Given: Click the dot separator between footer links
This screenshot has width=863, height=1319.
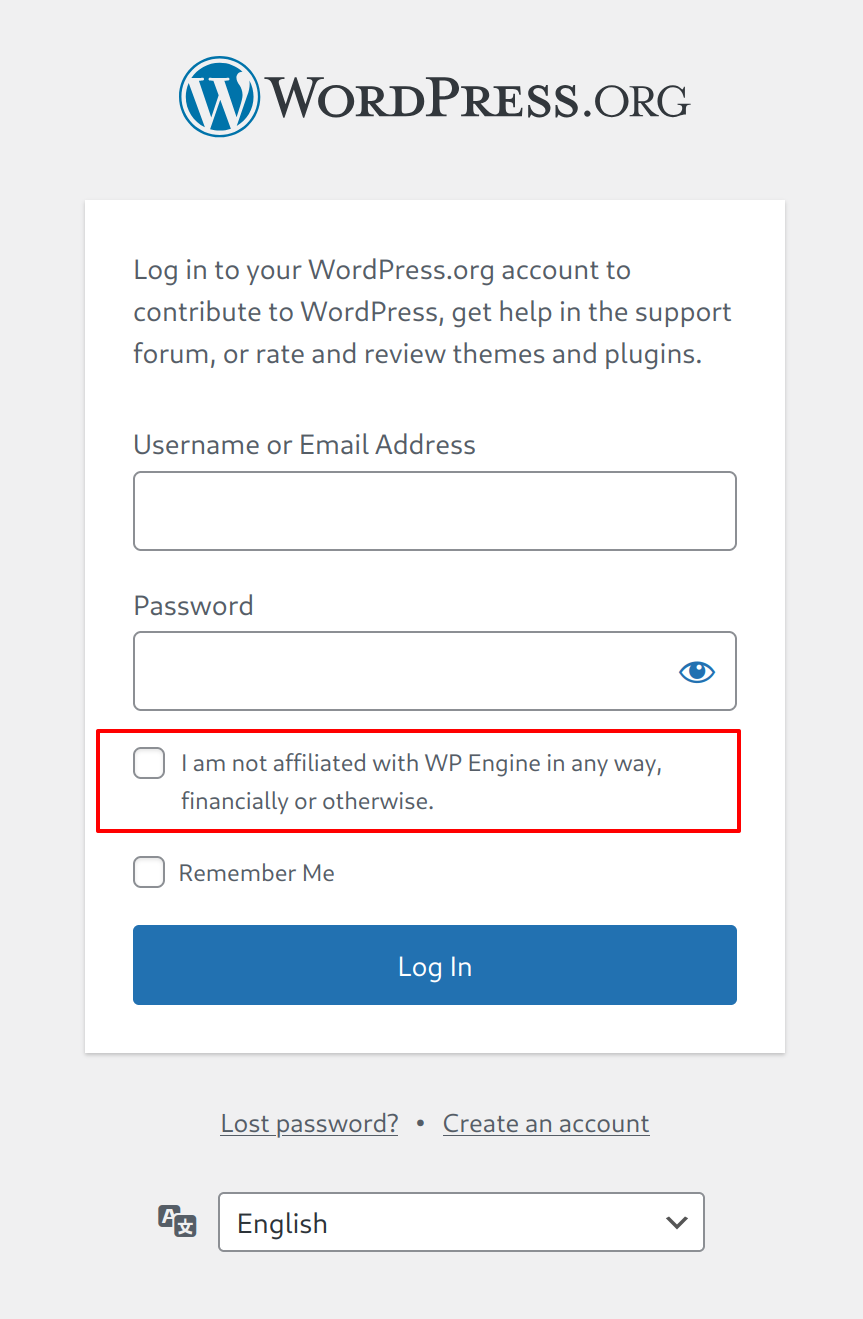Looking at the screenshot, I should tap(421, 1124).
